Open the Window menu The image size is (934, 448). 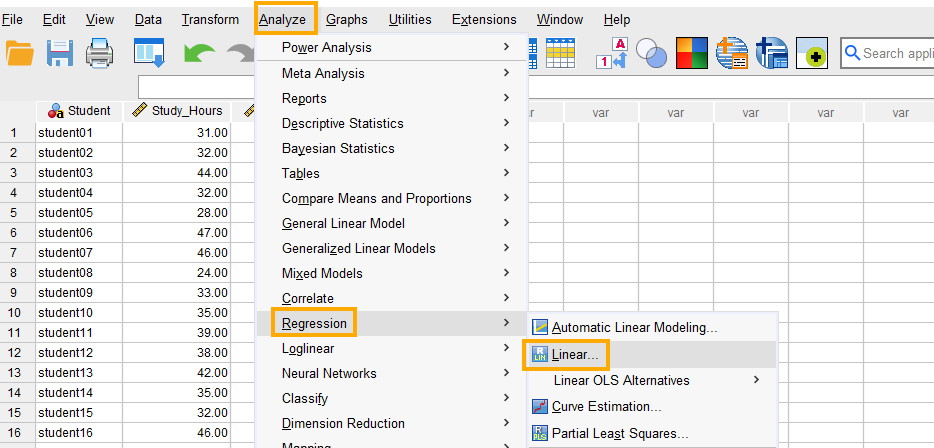(x=559, y=20)
